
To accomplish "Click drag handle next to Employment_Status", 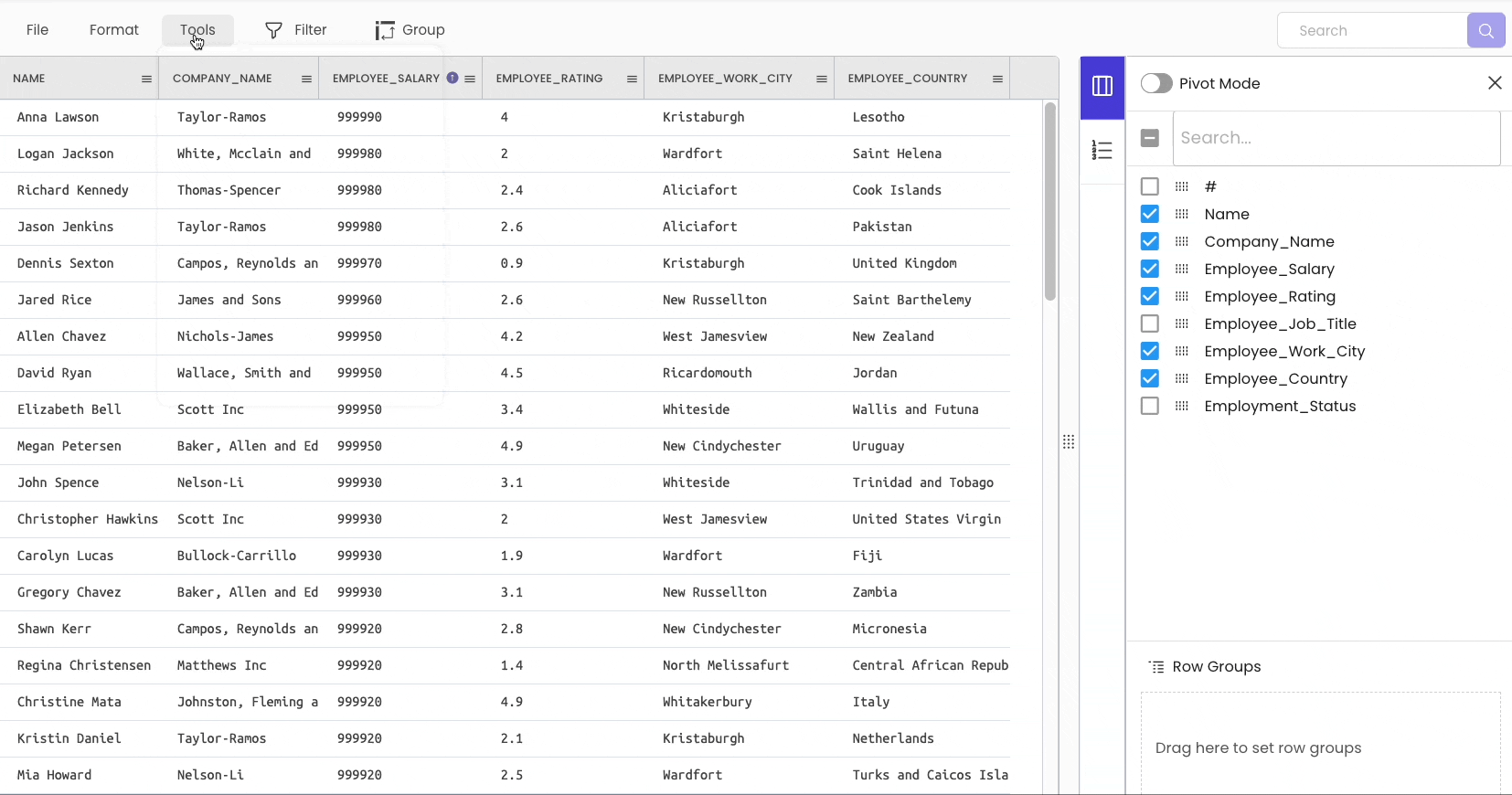I will [x=1181, y=406].
